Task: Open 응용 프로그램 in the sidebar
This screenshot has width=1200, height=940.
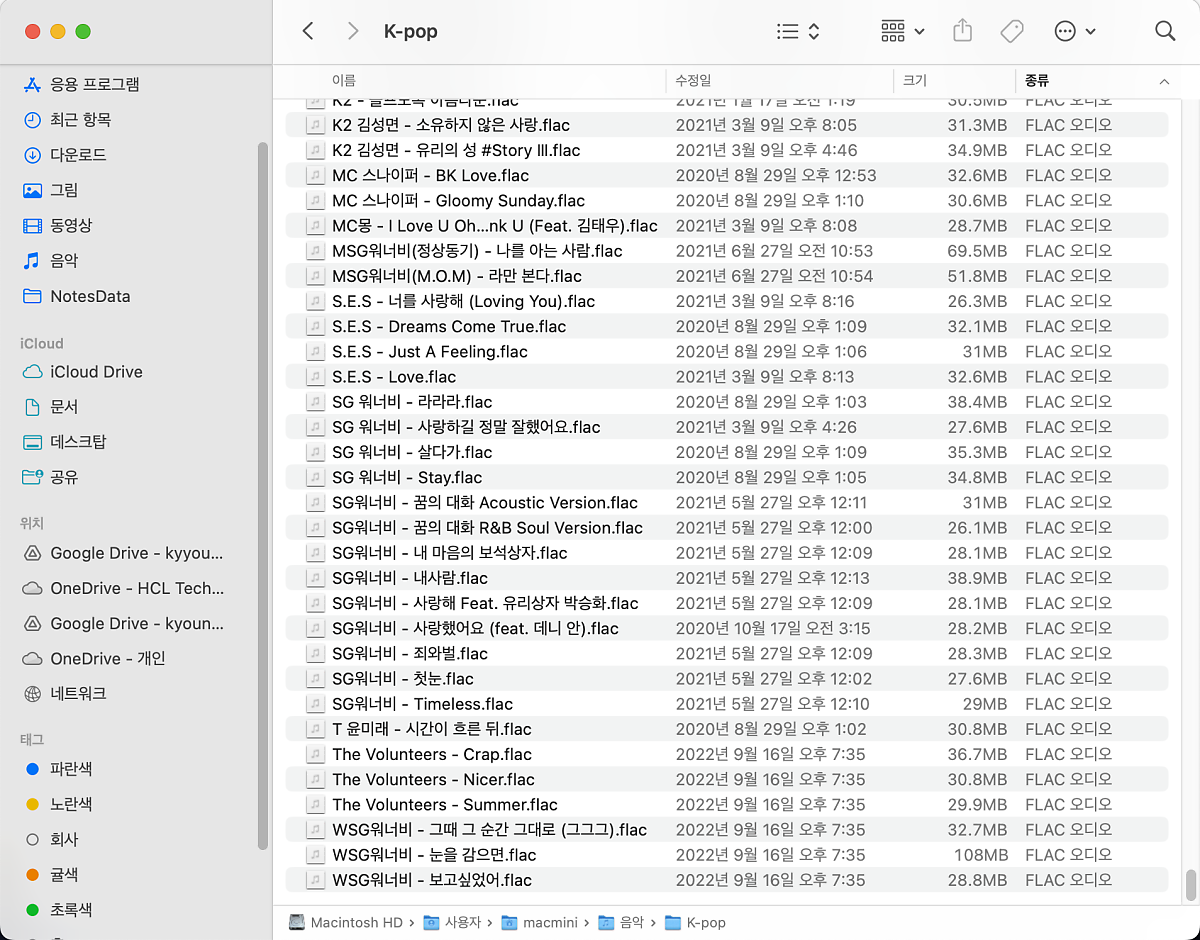Action: click(80, 84)
